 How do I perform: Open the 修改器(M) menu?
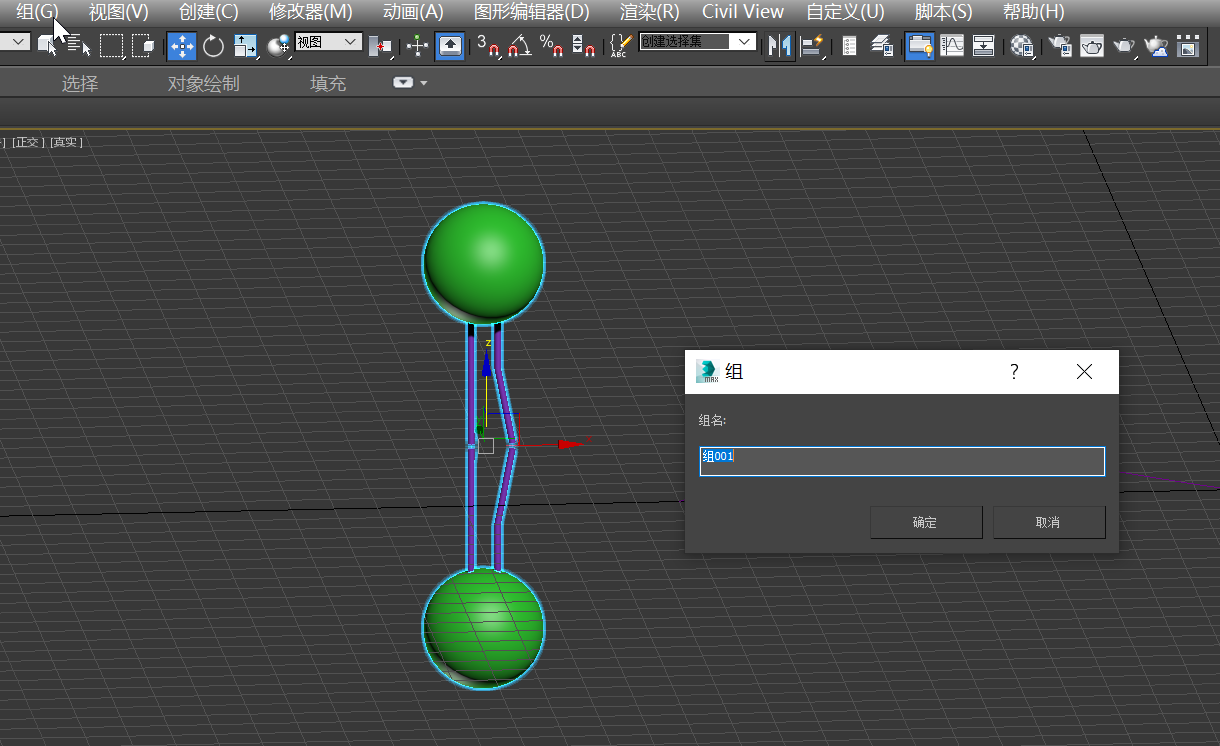[x=310, y=12]
